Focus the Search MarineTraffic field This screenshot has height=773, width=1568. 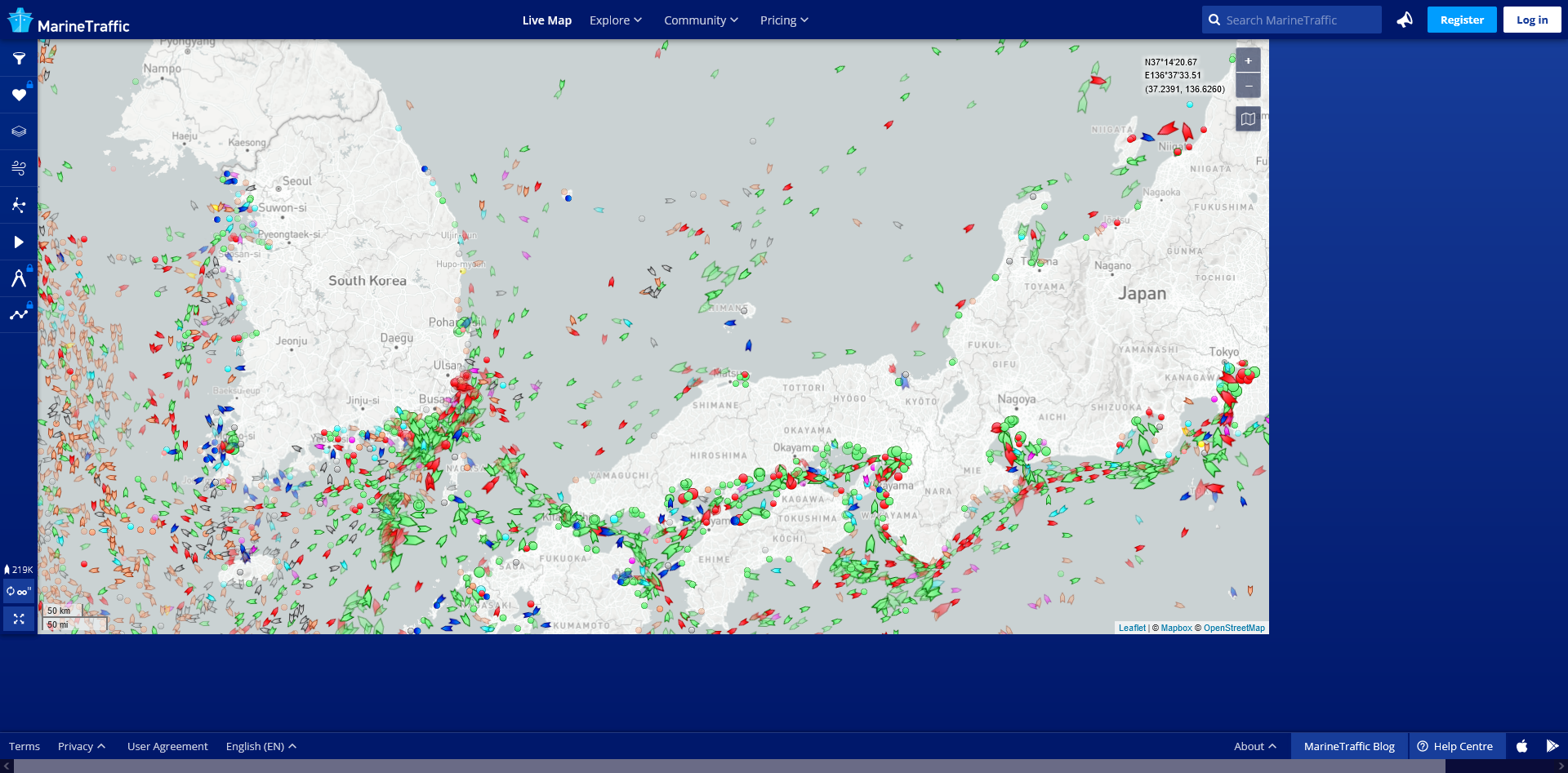pyautogui.click(x=1292, y=20)
